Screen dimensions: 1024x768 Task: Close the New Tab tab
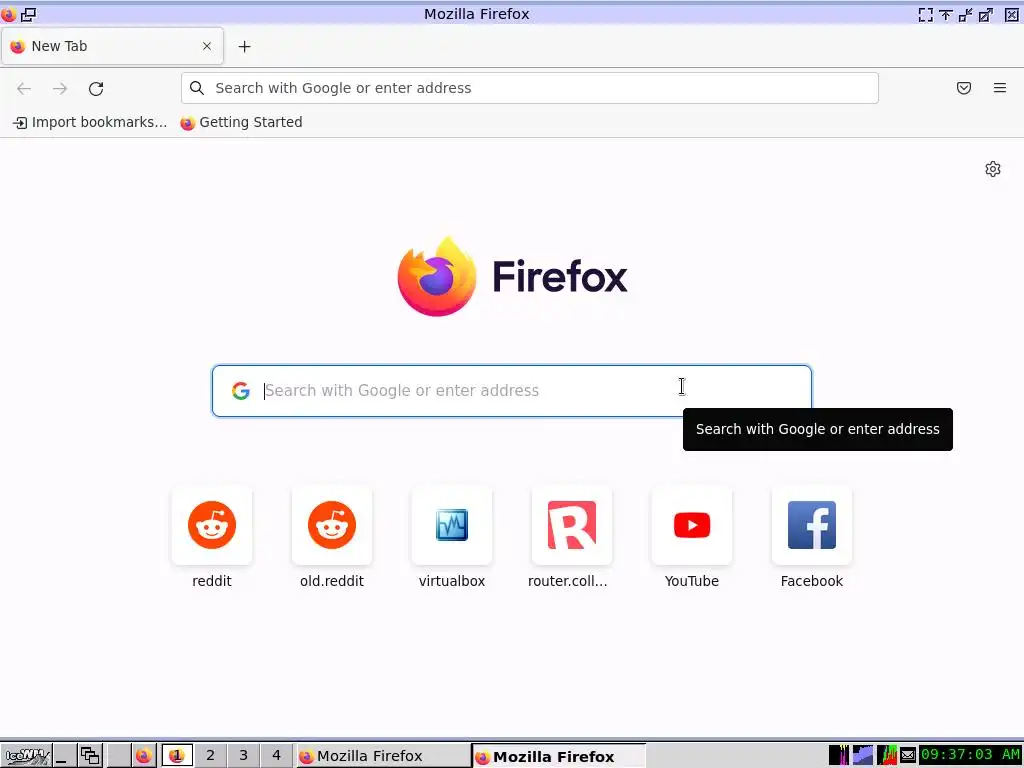coord(206,46)
